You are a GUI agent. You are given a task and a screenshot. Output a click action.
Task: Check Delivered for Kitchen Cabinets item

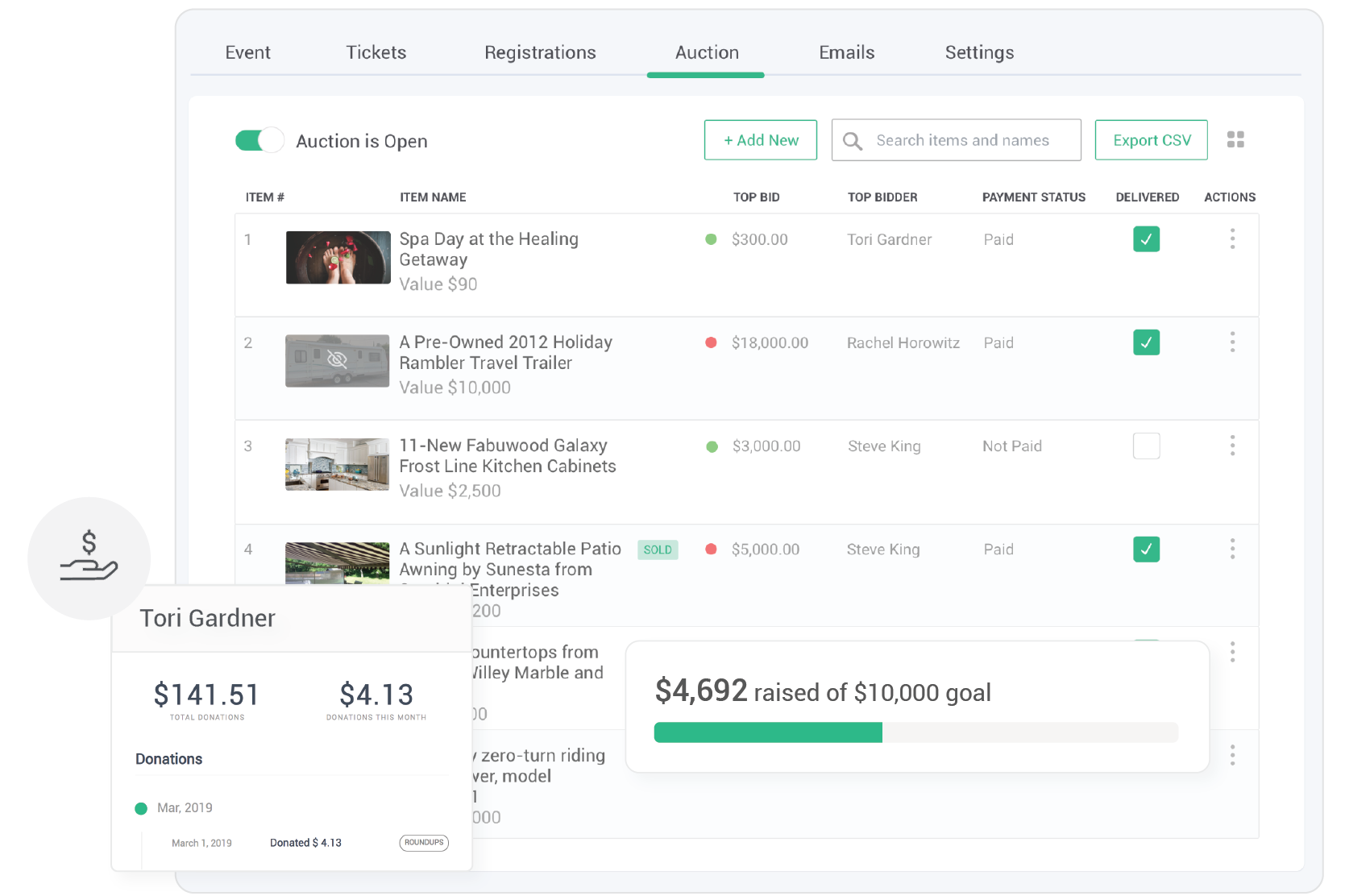pyautogui.click(x=1146, y=446)
